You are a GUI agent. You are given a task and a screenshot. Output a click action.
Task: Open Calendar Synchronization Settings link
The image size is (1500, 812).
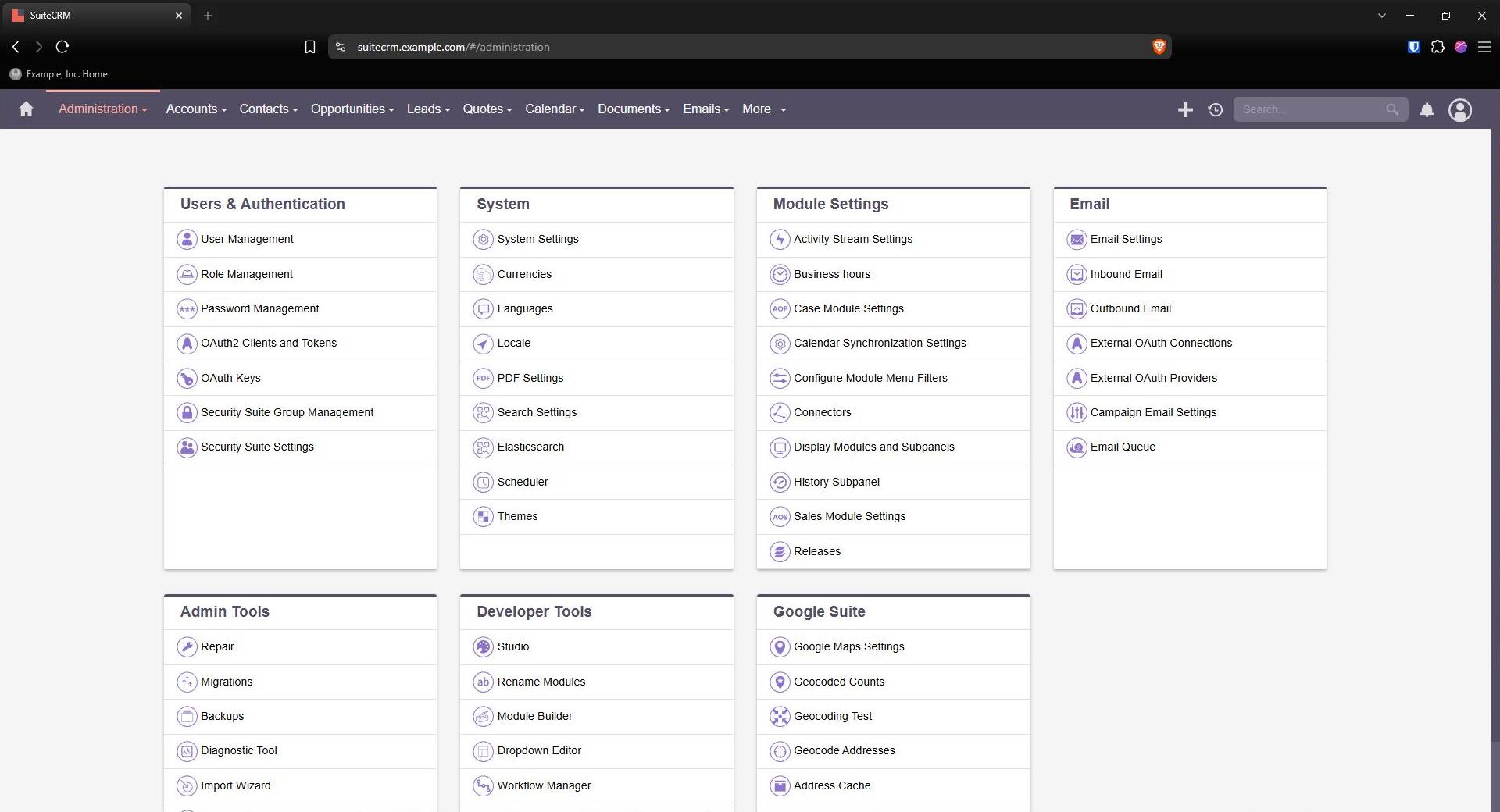pyautogui.click(x=880, y=344)
